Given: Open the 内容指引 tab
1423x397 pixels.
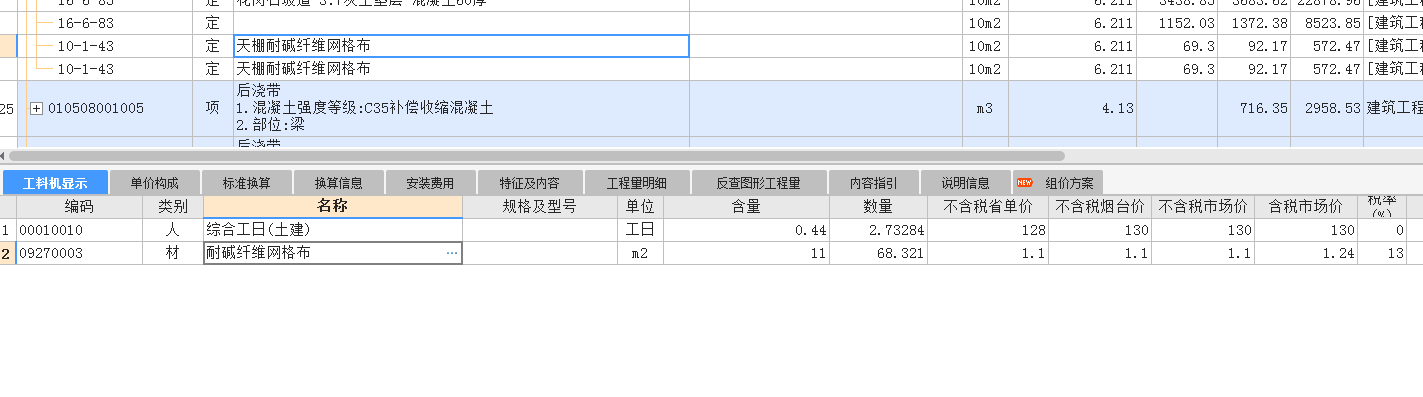Looking at the screenshot, I should point(873,183).
